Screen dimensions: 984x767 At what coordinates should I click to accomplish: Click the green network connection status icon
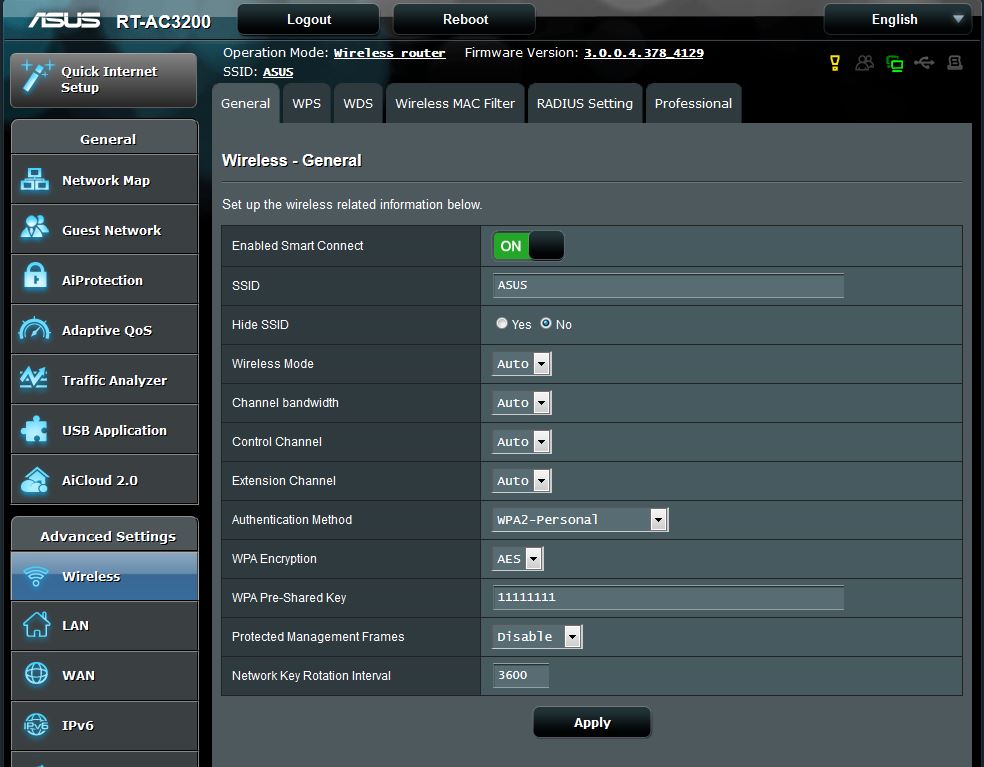click(x=894, y=63)
